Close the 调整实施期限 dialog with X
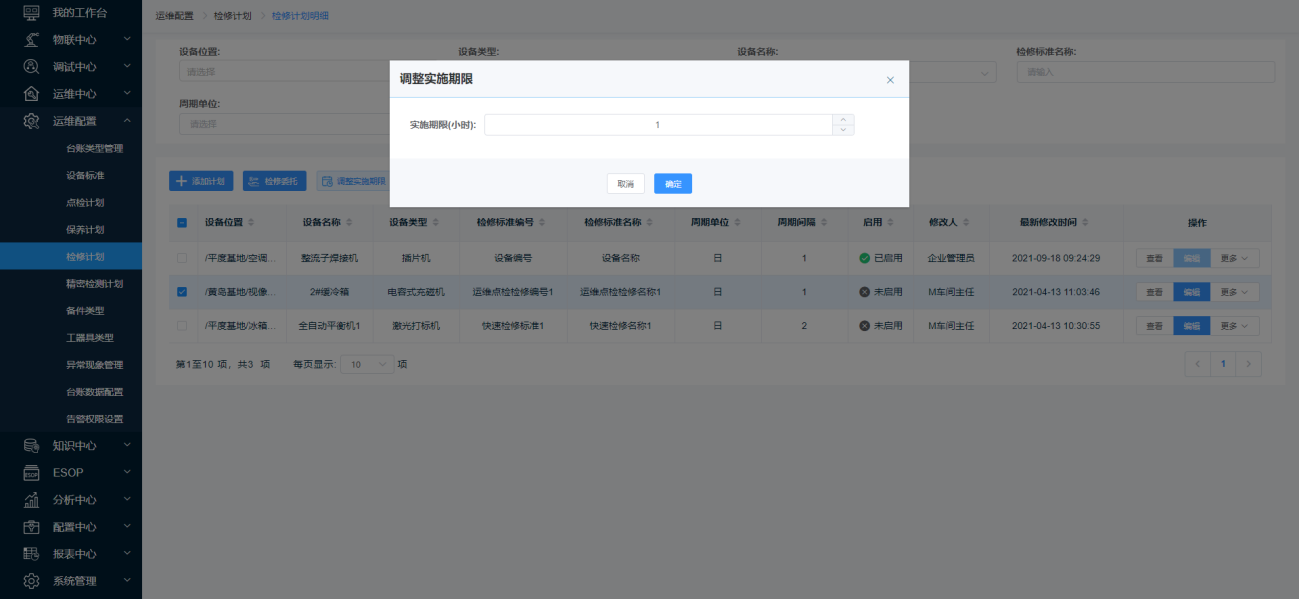 [890, 80]
